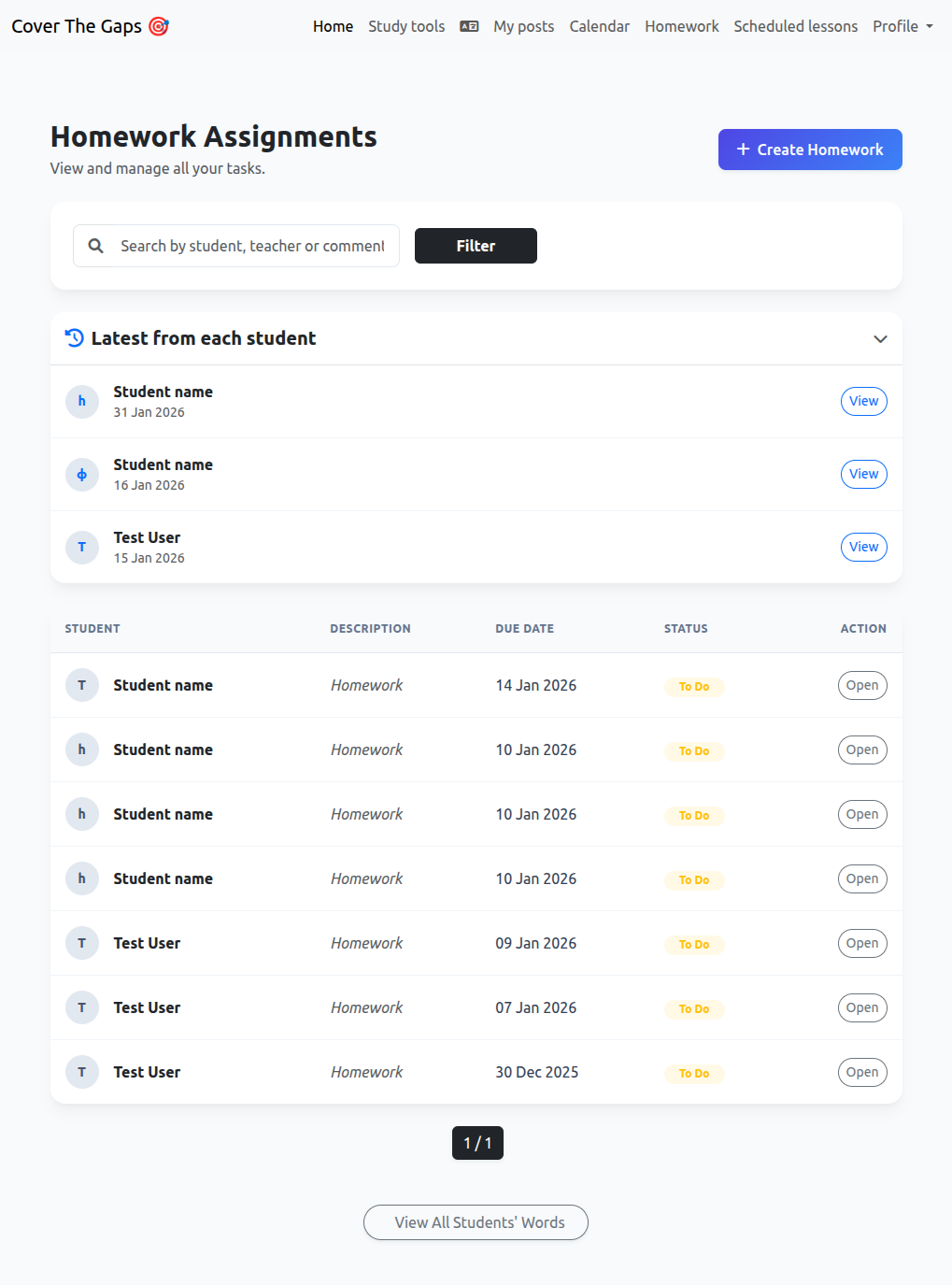Click the Cover The Gaps target logo icon
This screenshot has width=952, height=1285.
click(x=159, y=26)
